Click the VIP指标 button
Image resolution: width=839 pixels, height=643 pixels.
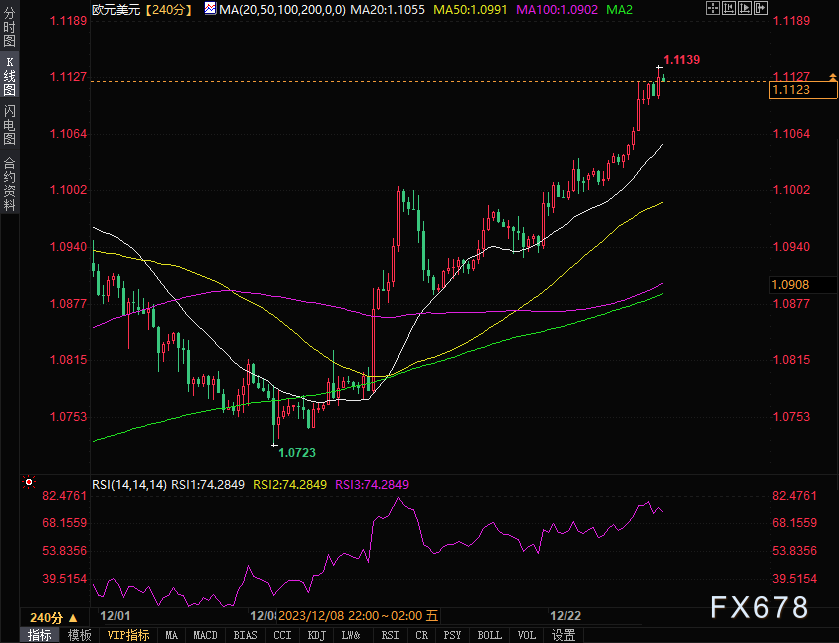click(128, 635)
